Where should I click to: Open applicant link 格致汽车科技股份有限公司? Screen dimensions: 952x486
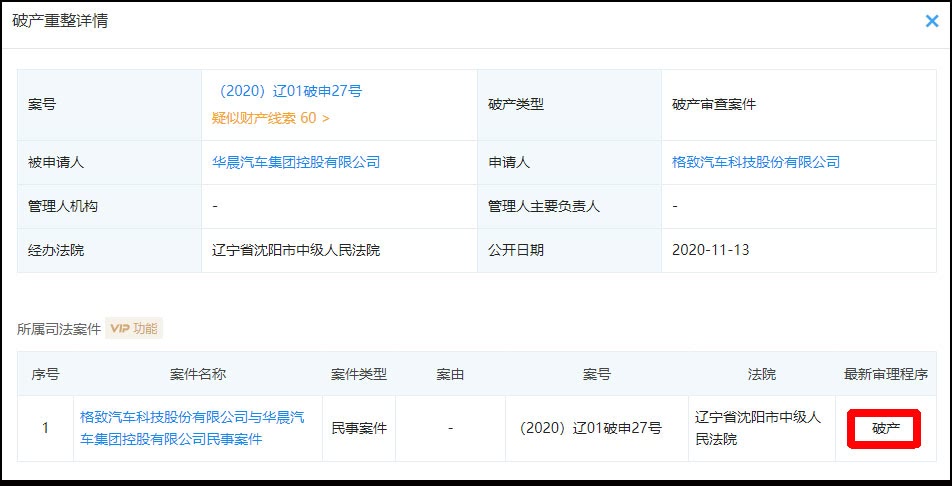click(756, 162)
